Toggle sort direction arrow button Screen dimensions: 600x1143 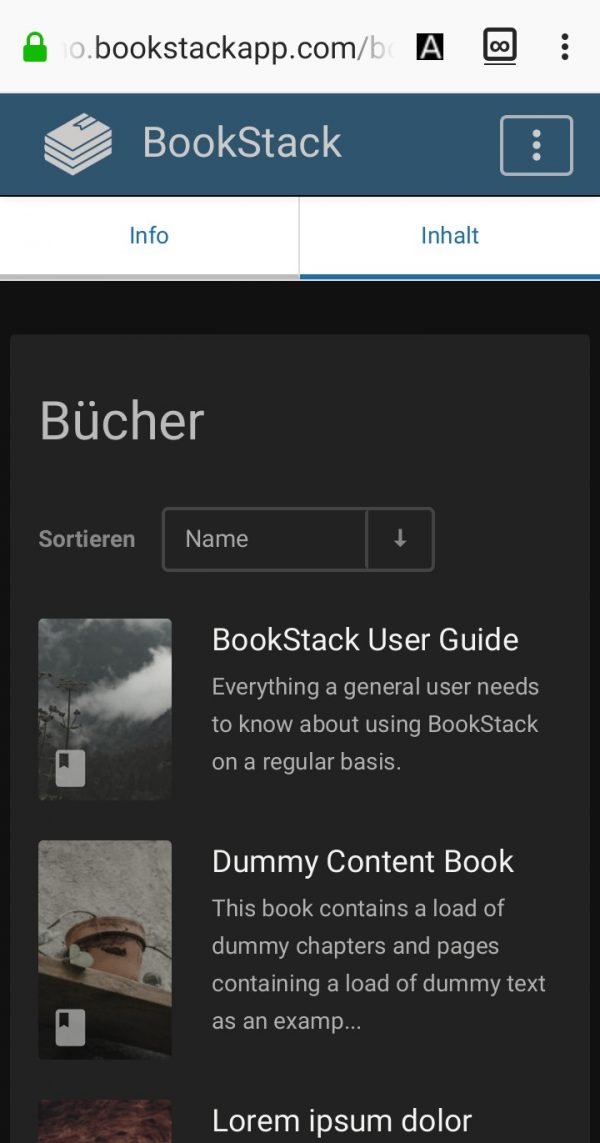(400, 539)
